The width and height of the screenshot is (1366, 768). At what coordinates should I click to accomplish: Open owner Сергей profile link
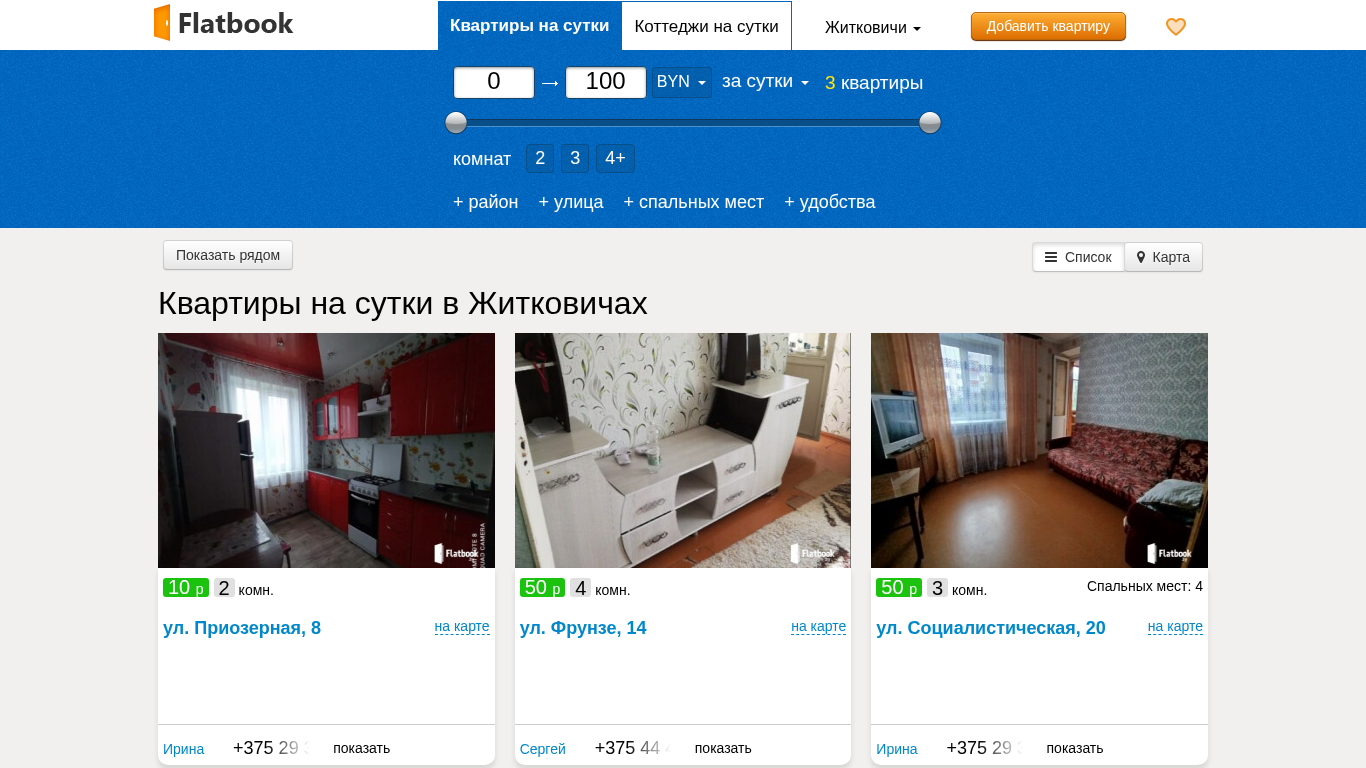tap(543, 749)
